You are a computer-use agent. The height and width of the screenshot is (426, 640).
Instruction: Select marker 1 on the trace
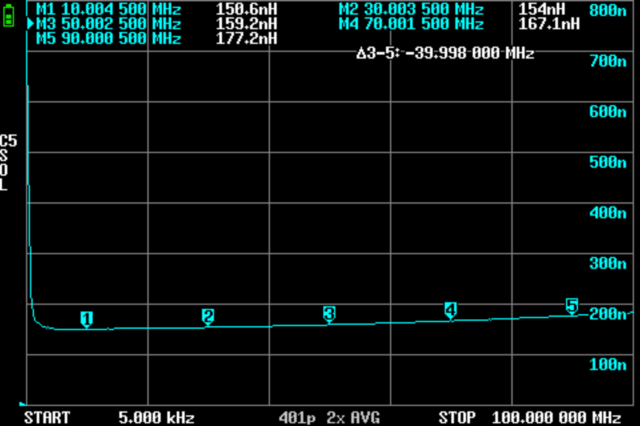(87, 319)
